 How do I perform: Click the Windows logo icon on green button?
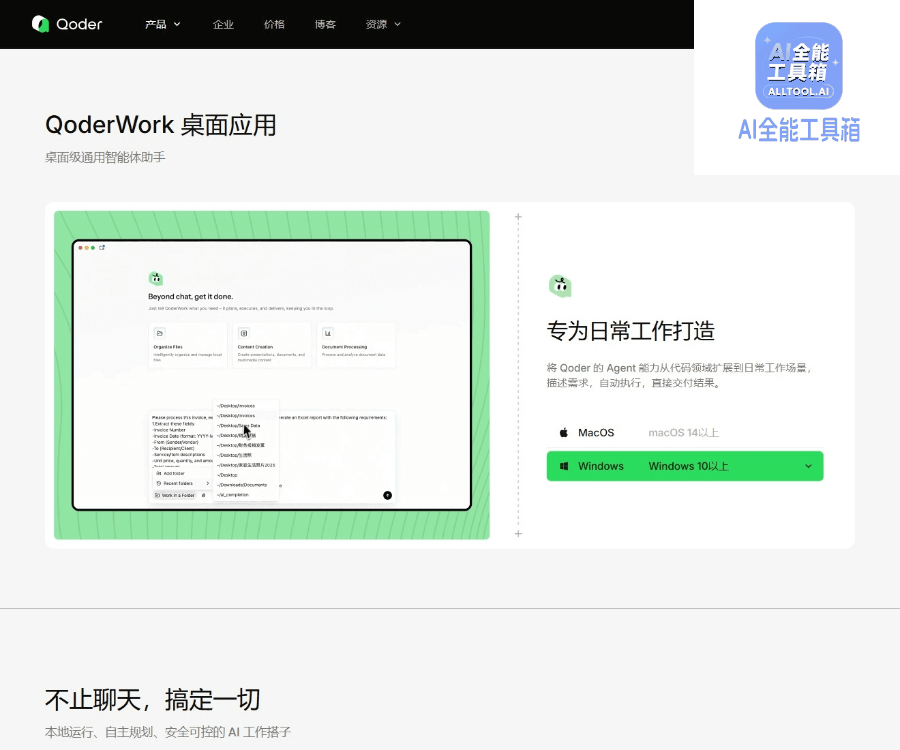pos(564,466)
